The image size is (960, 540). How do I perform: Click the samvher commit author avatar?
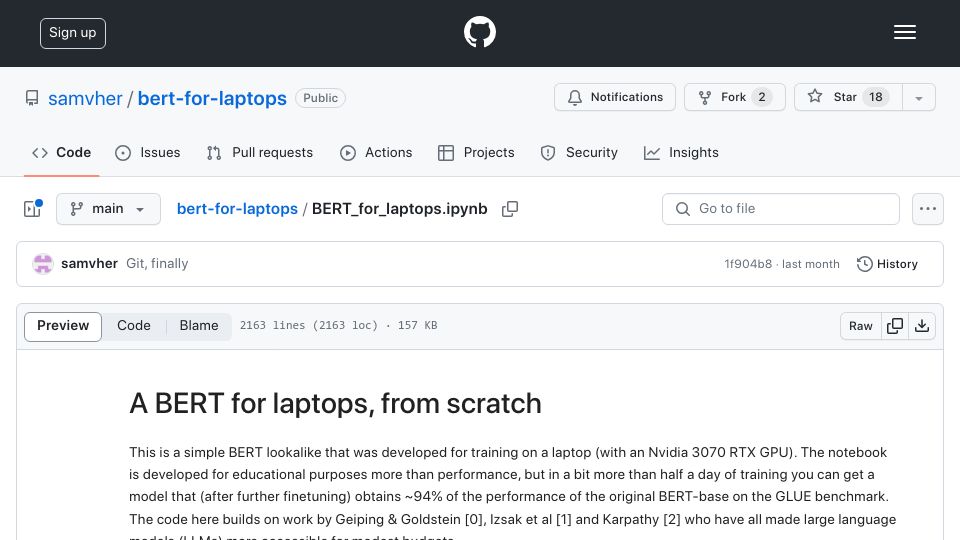click(43, 264)
